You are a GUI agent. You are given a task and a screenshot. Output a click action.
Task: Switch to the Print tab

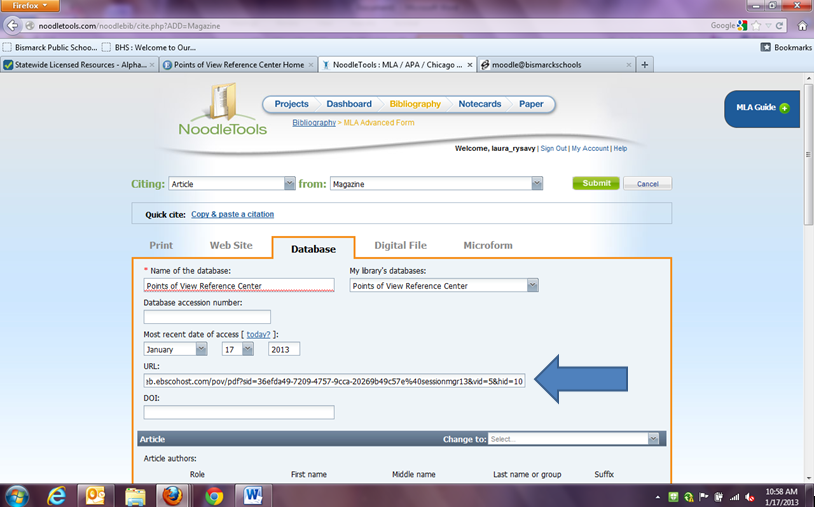161,245
